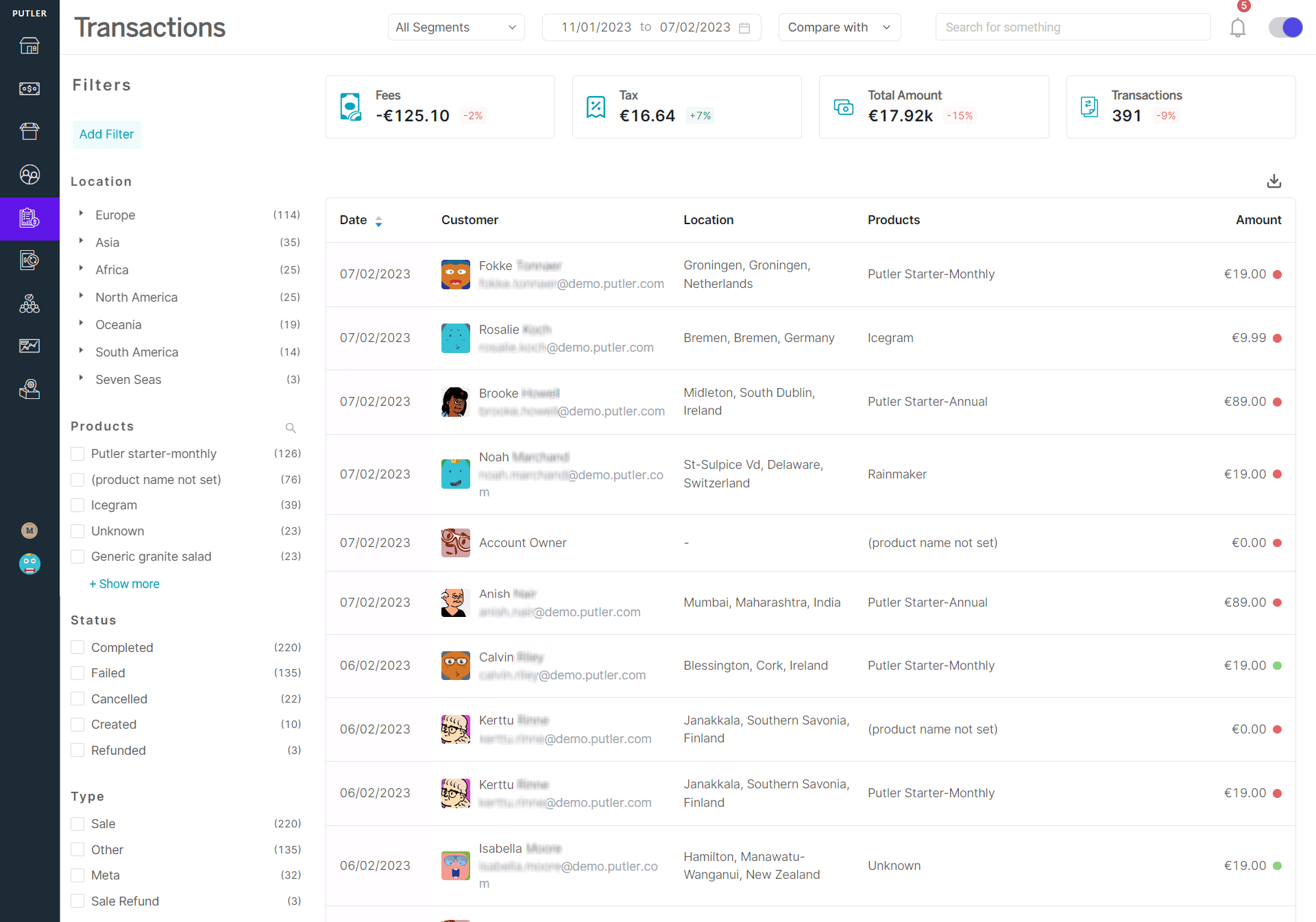Expand Seven Seas location
The height and width of the screenshot is (922, 1316).
(81, 378)
